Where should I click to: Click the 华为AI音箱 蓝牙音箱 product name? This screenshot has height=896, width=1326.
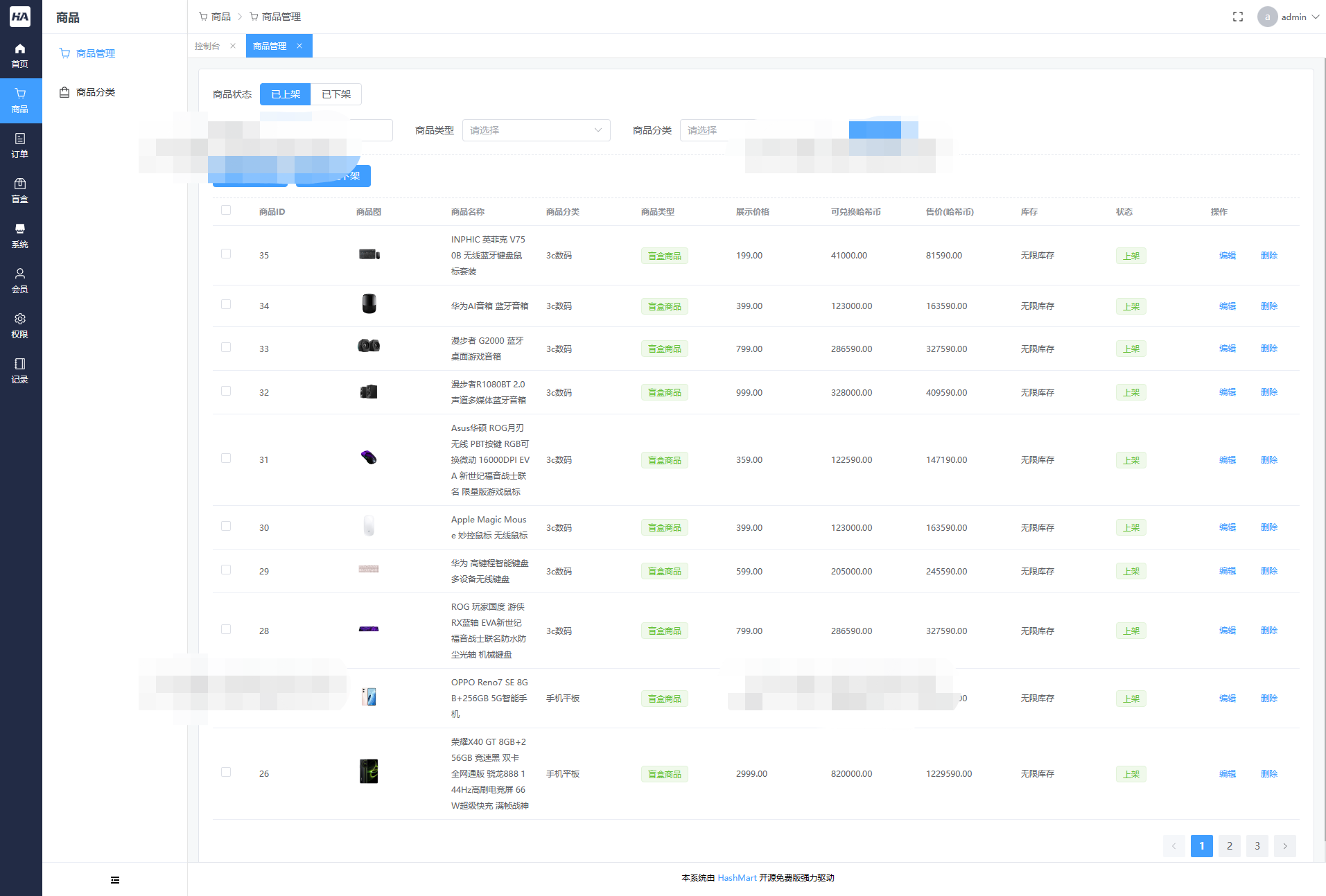pos(489,306)
